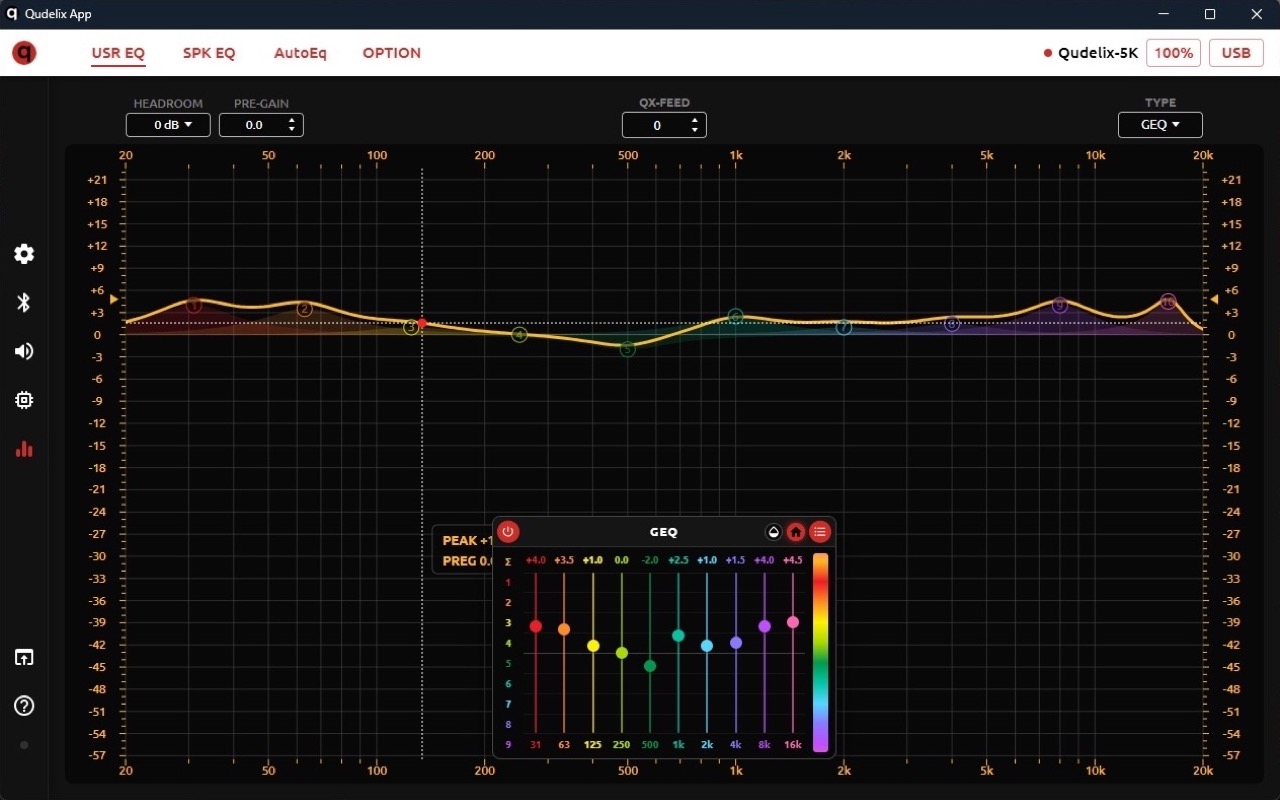Screen dimensions: 1280x800
Task: Increase the PRE-GAIN stepper value
Action: pyautogui.click(x=291, y=120)
